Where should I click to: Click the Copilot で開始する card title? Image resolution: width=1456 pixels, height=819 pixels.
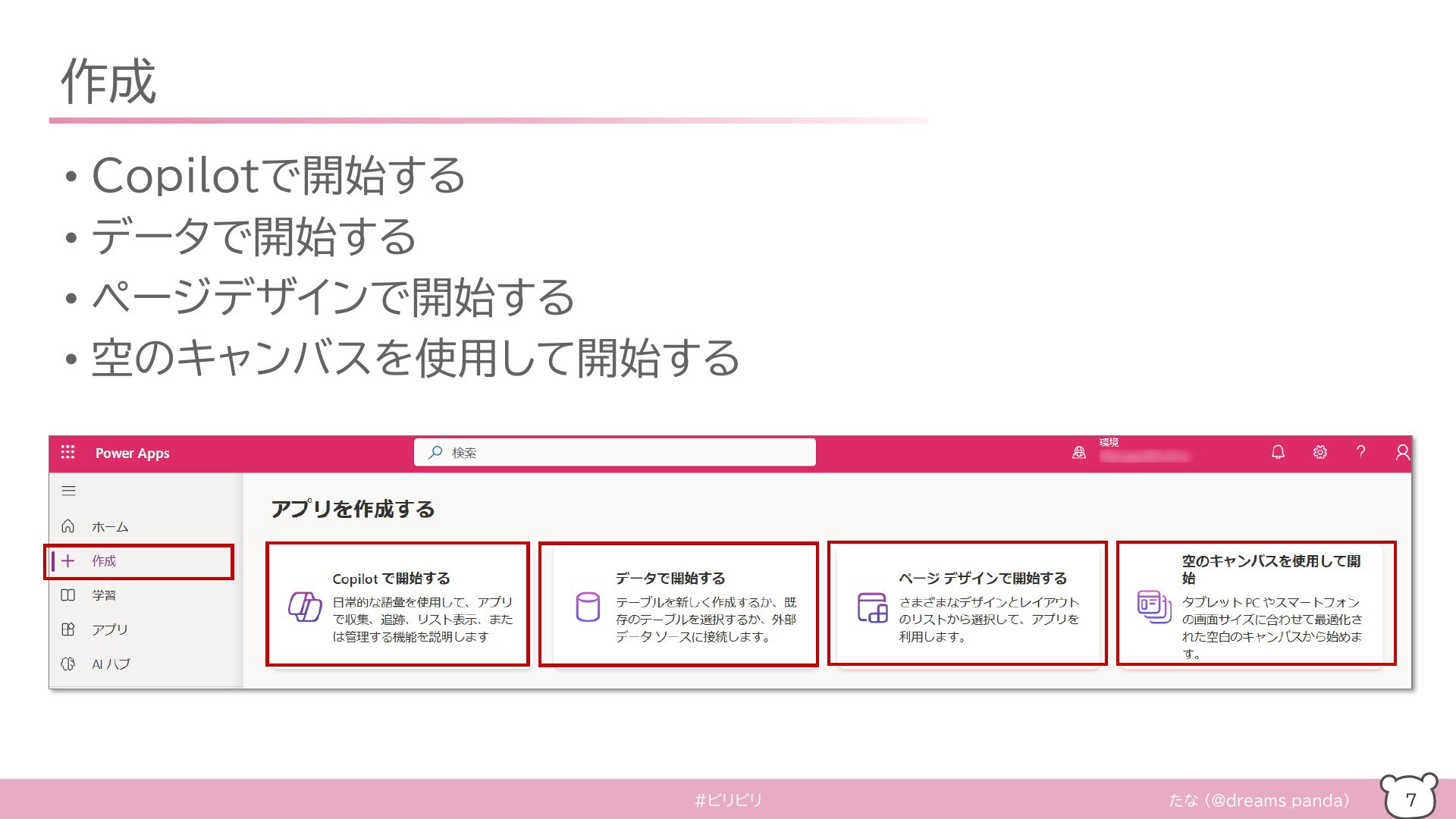click(391, 579)
